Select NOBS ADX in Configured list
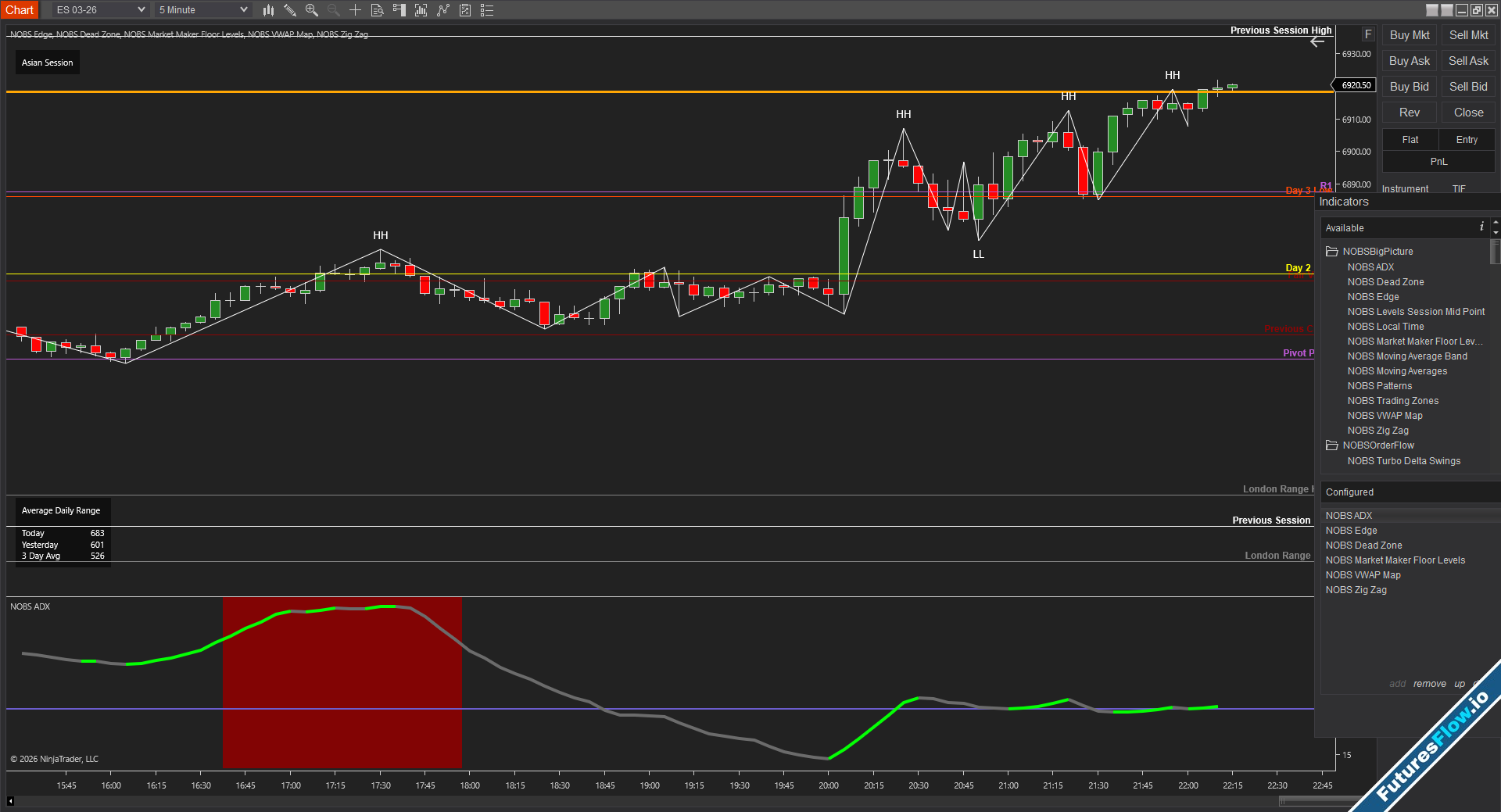 click(1349, 516)
